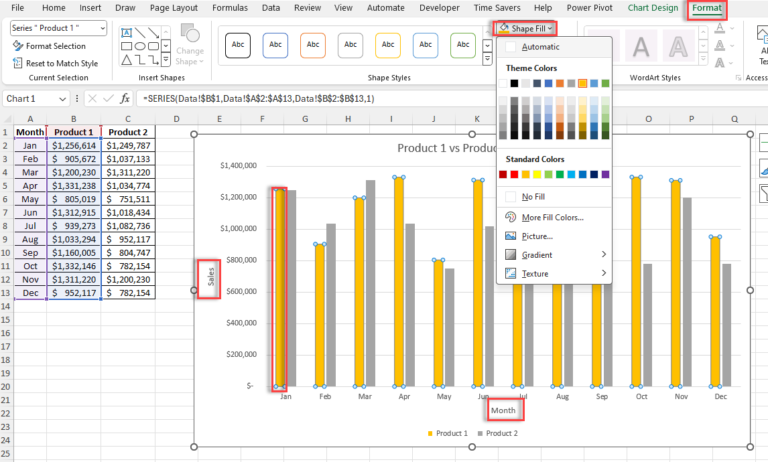Select column header D

(x=176, y=119)
